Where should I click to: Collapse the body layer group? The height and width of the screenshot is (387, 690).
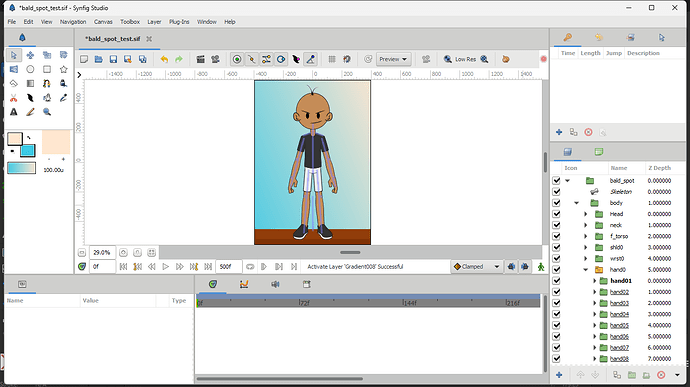tap(576, 203)
